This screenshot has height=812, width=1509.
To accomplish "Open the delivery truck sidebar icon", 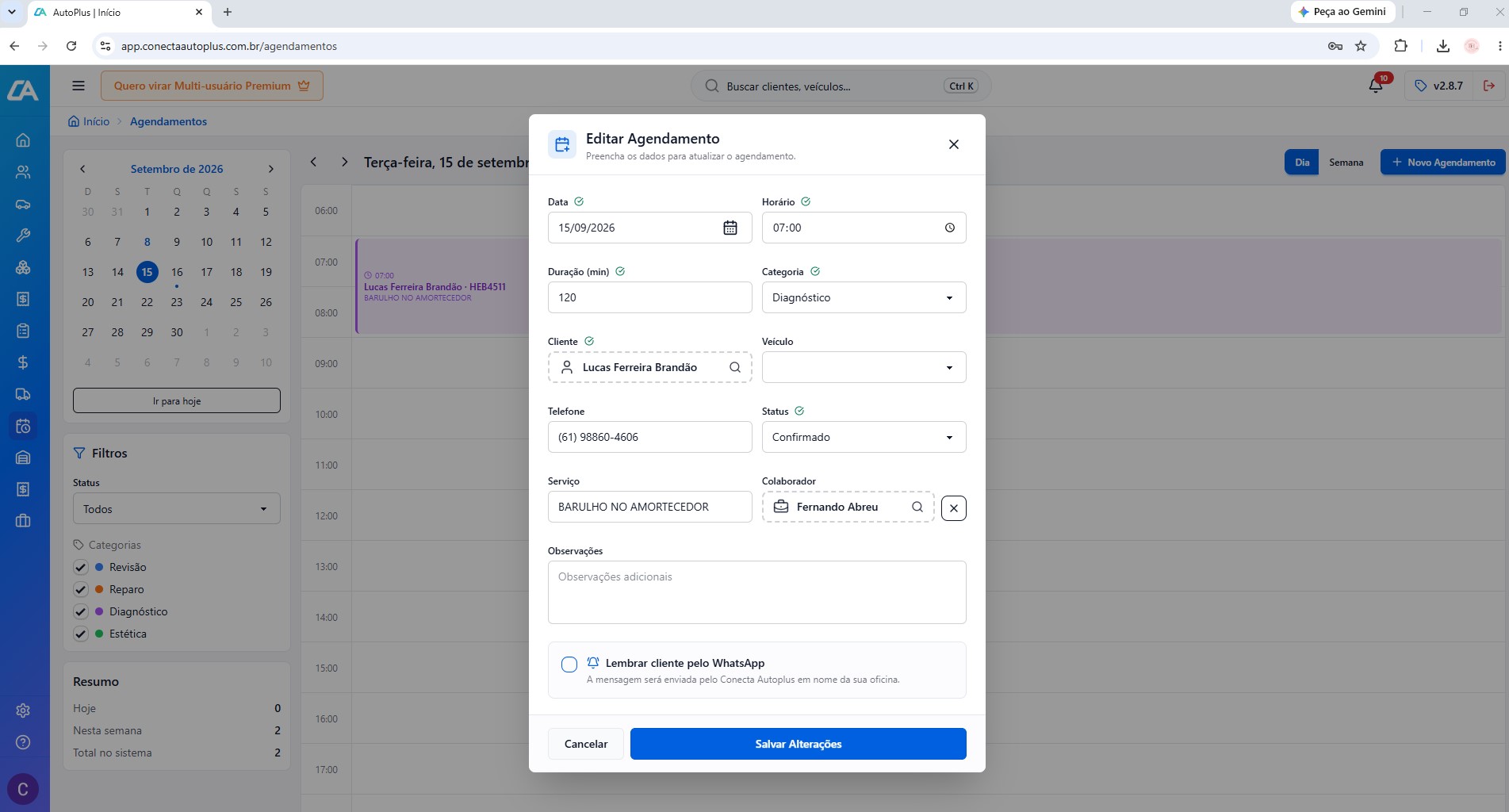I will (x=23, y=394).
